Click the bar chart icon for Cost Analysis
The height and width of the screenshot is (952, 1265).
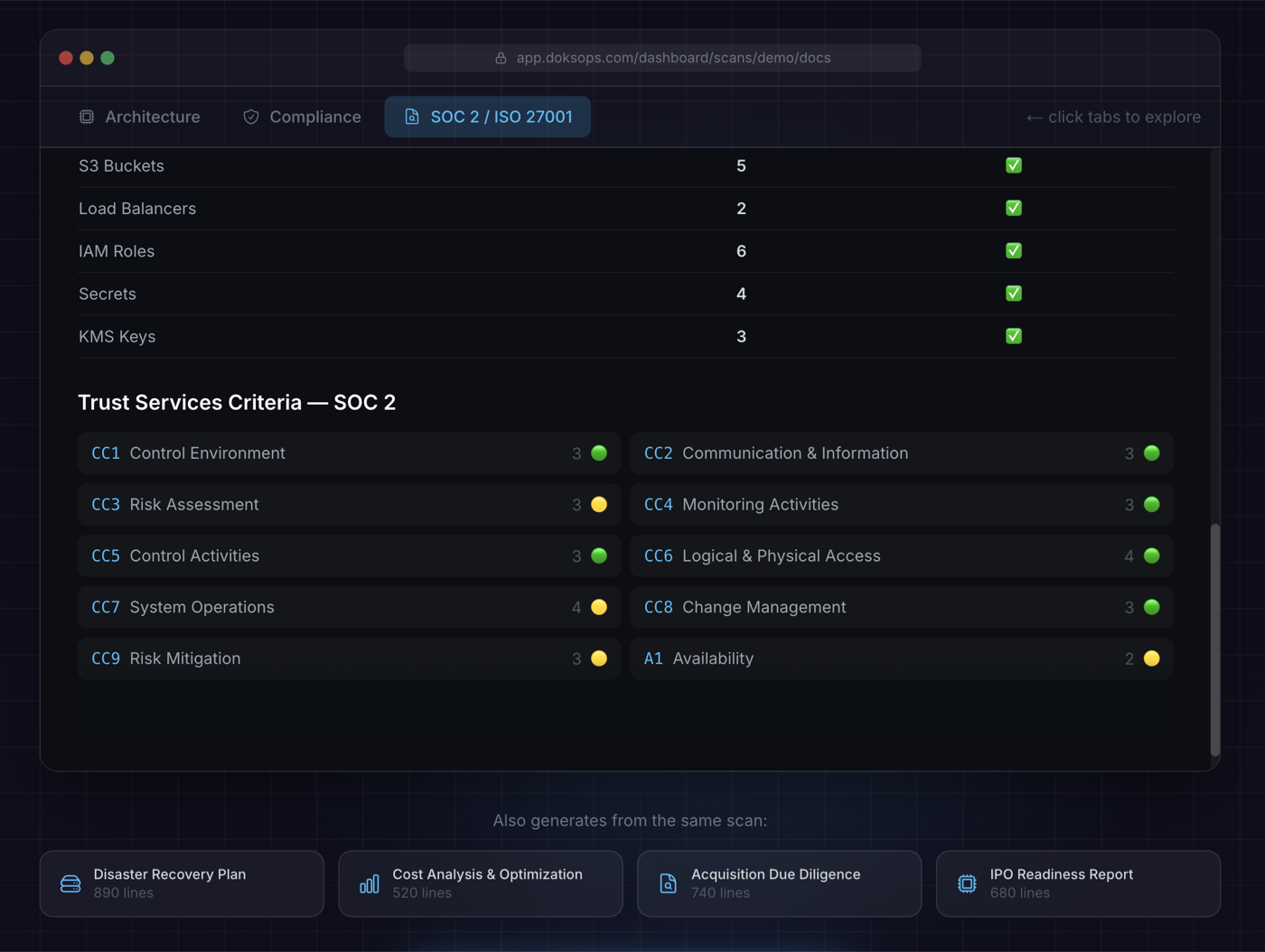(369, 883)
